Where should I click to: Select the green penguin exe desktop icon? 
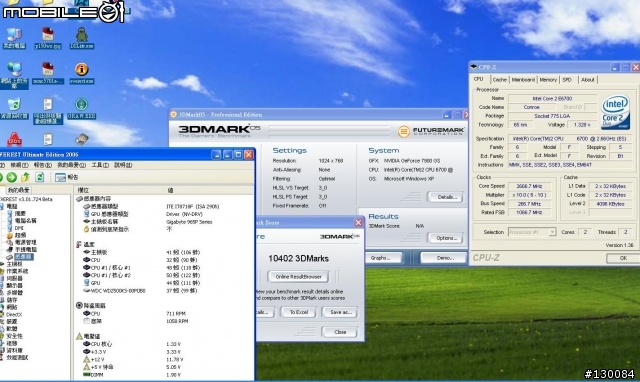click(82, 39)
